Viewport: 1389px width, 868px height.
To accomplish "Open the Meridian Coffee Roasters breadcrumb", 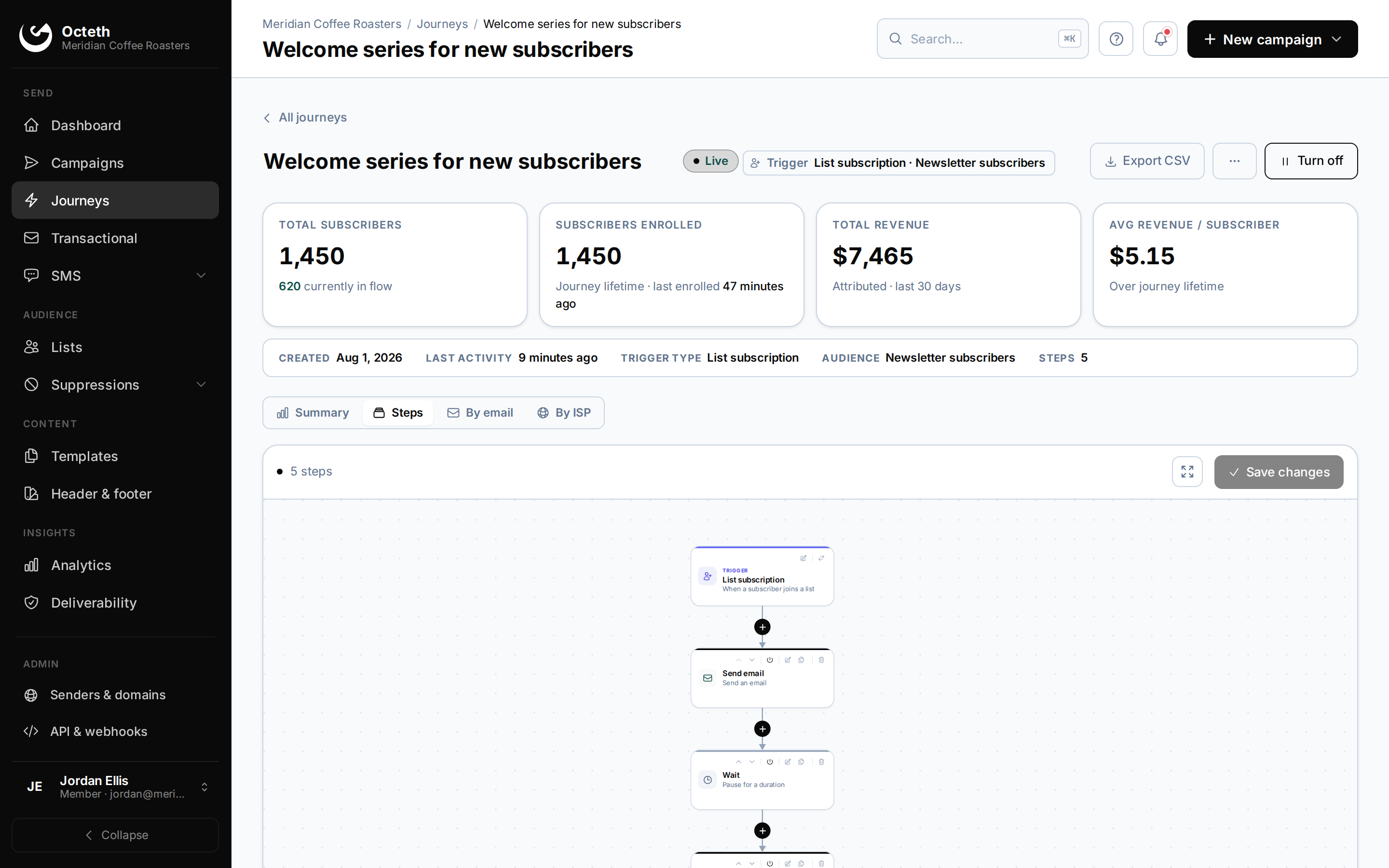I will 332,24.
